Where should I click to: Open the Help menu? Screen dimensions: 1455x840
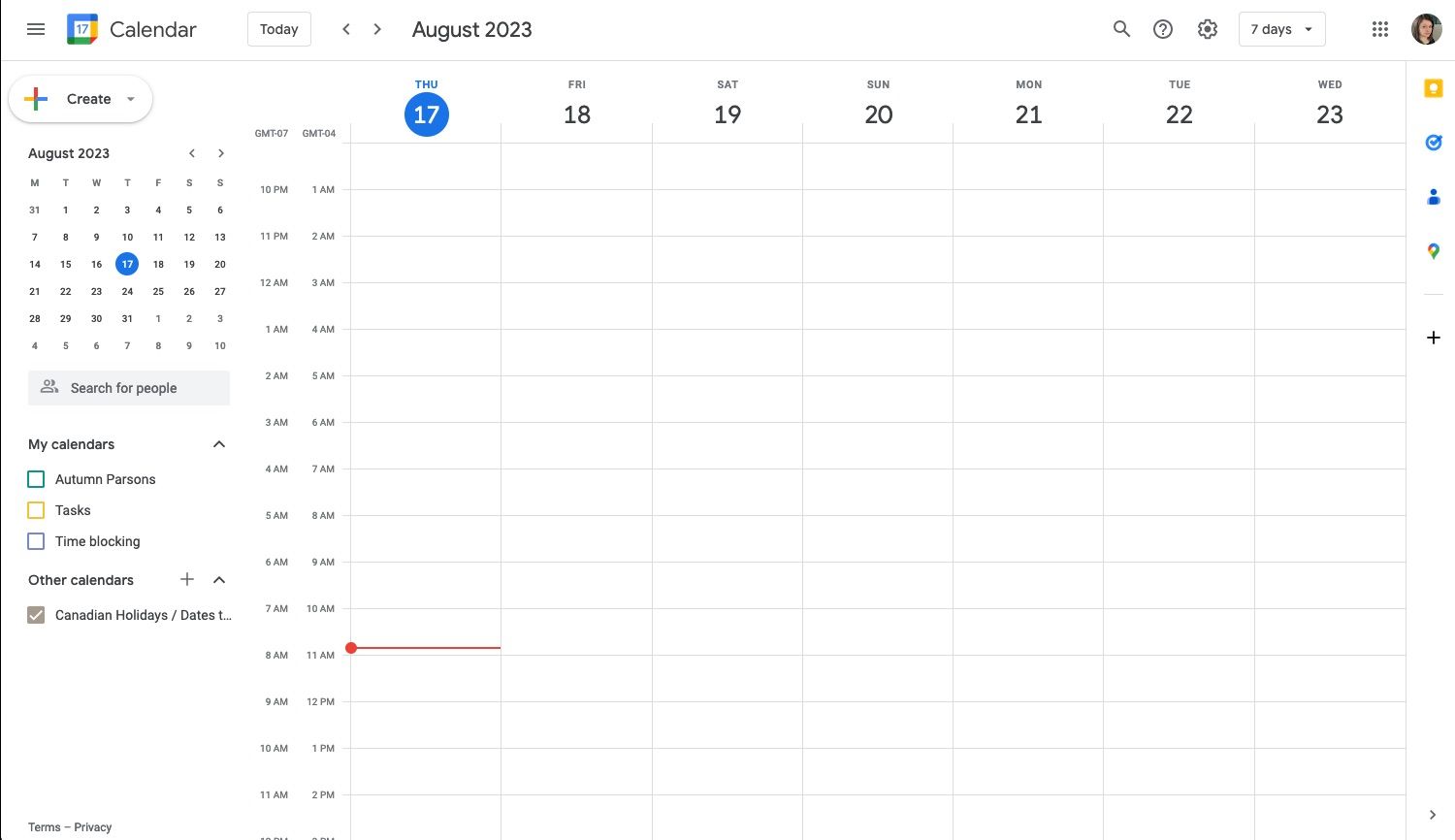tap(1163, 29)
